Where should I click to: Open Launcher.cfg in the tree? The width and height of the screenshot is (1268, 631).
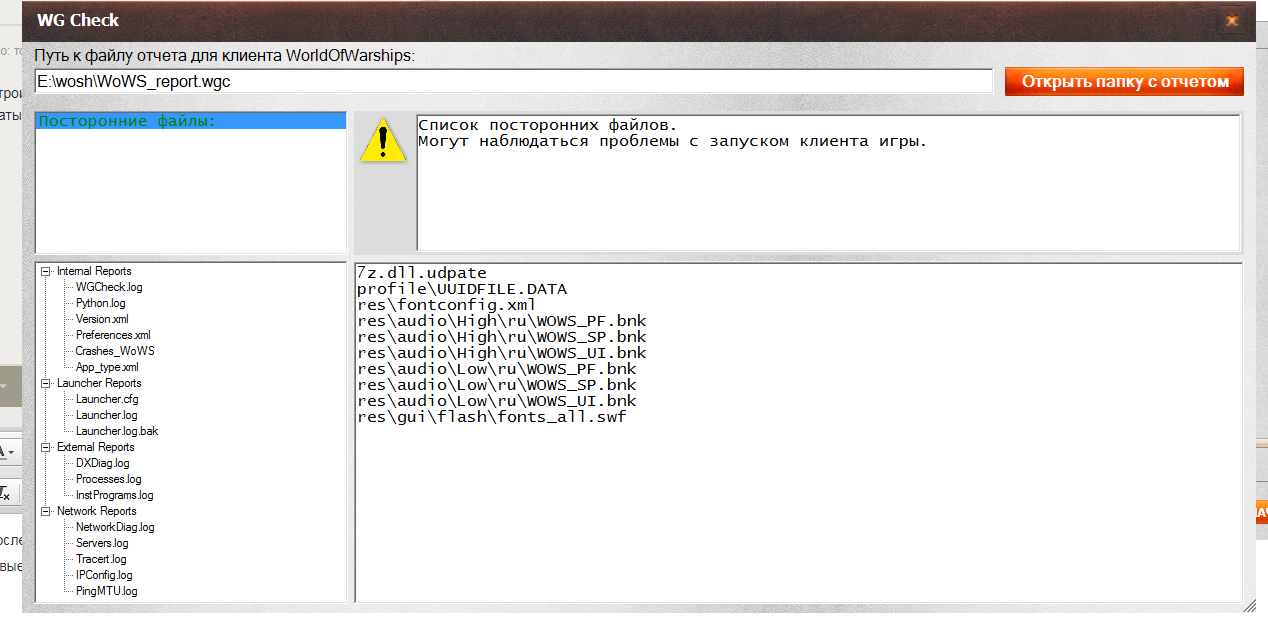(107, 399)
